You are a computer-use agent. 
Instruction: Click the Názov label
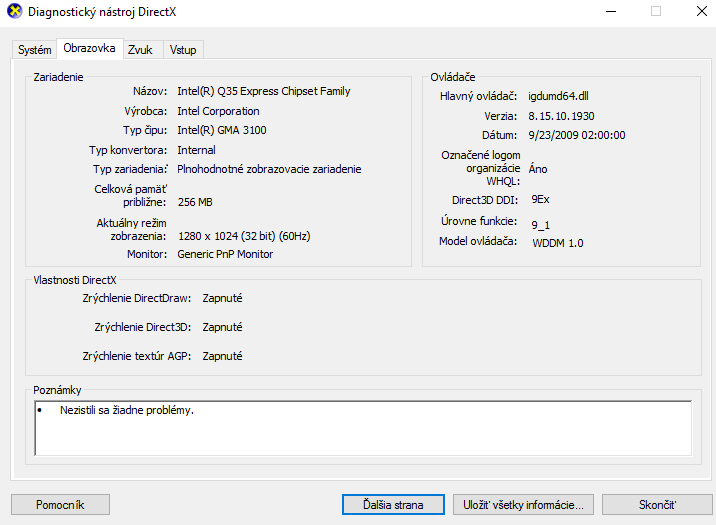pyautogui.click(x=150, y=91)
